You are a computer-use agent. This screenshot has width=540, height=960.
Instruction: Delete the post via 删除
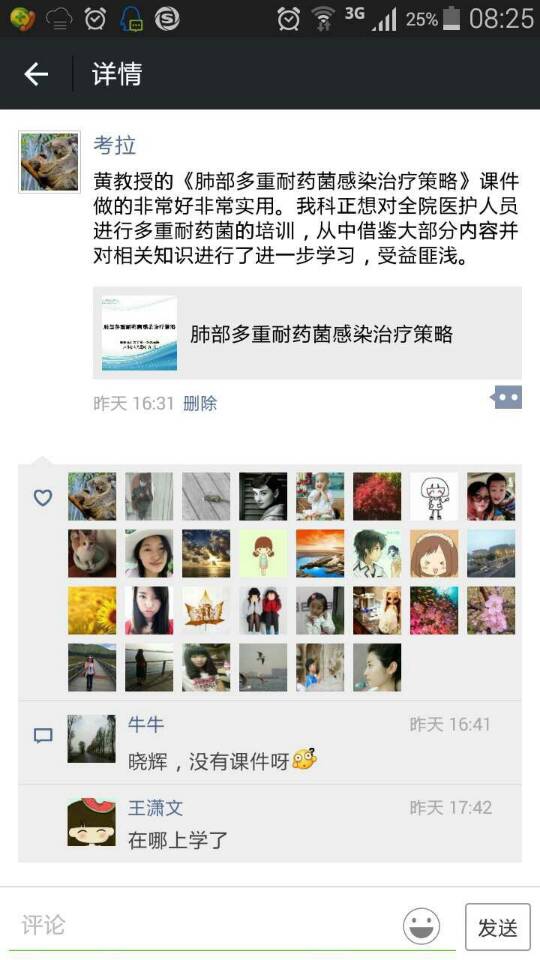click(200, 403)
